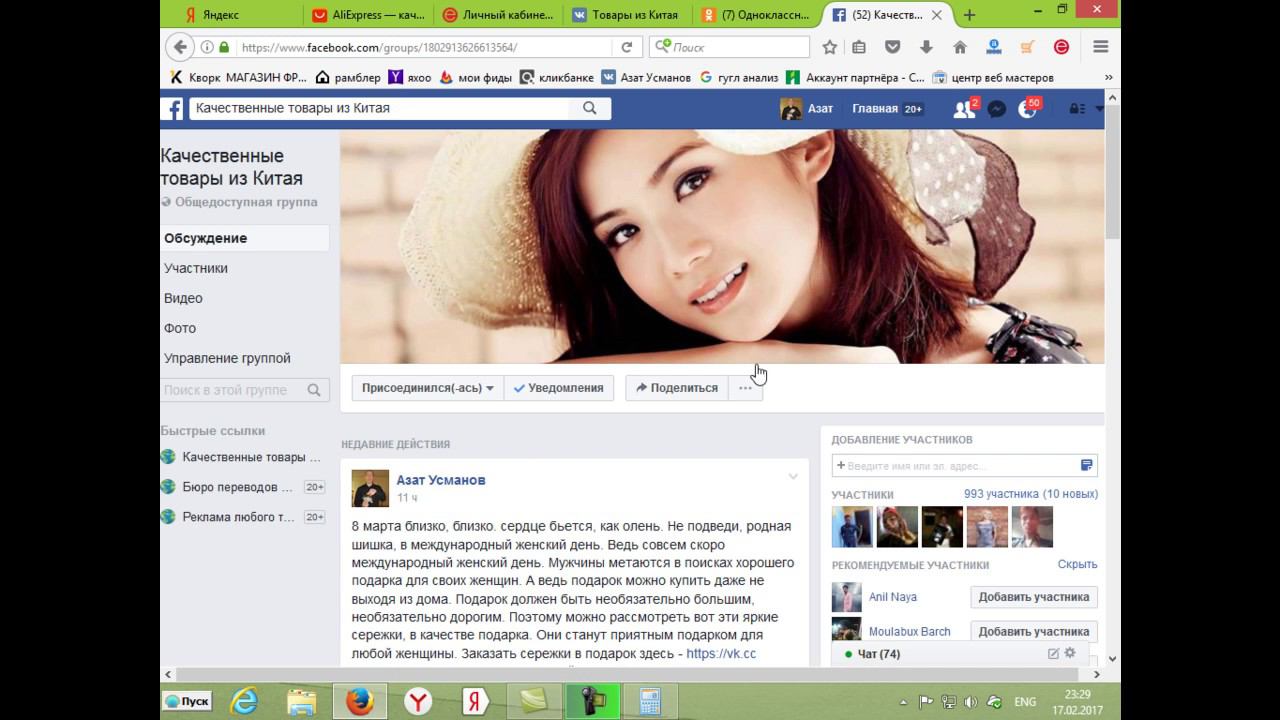Open the privacy shortcuts lock icon
This screenshot has width=1280, height=720.
(x=1076, y=109)
